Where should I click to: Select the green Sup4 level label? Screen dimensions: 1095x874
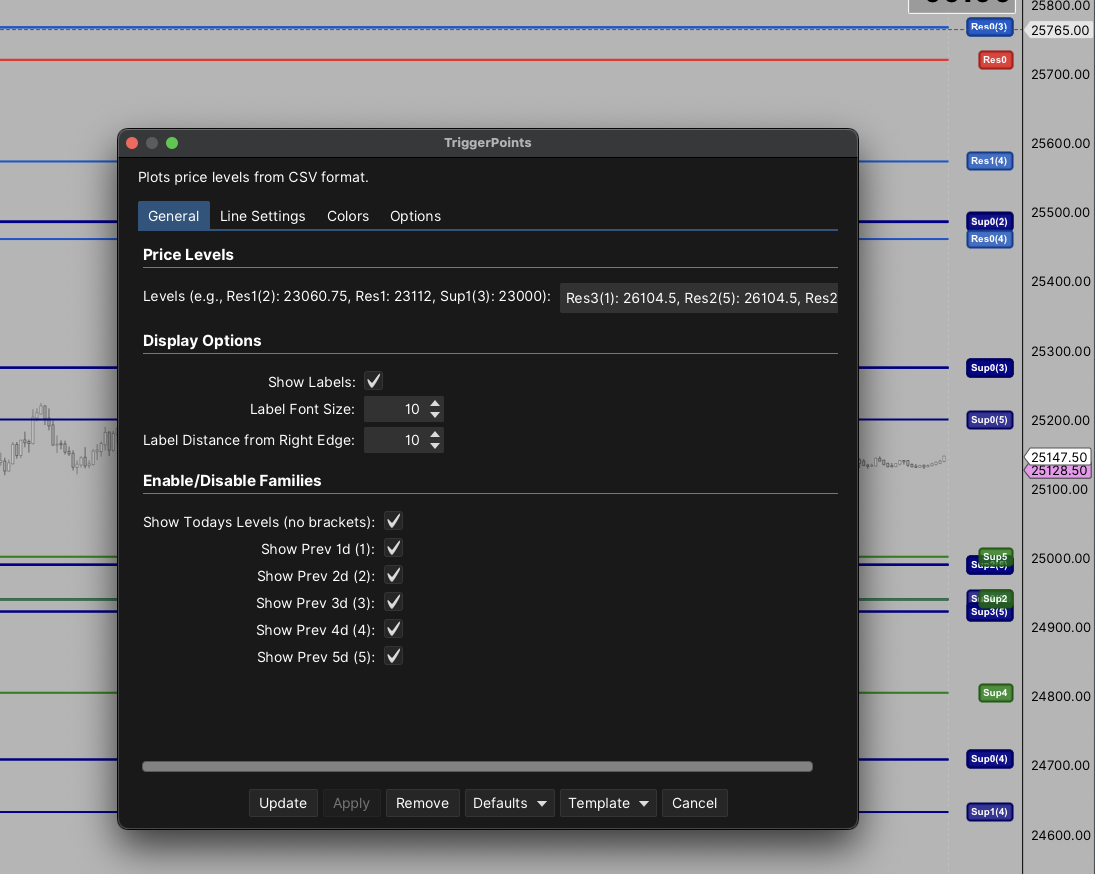995,693
